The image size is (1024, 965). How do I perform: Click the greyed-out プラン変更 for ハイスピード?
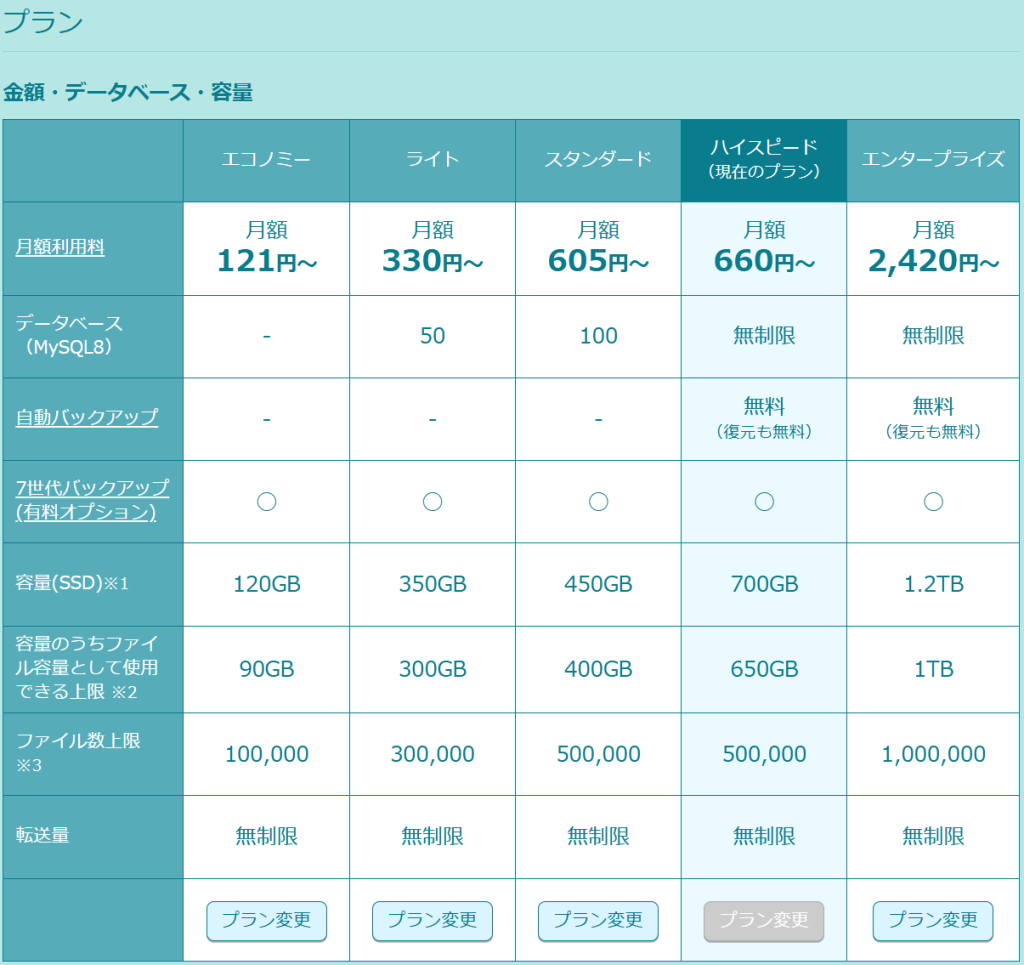coord(764,921)
